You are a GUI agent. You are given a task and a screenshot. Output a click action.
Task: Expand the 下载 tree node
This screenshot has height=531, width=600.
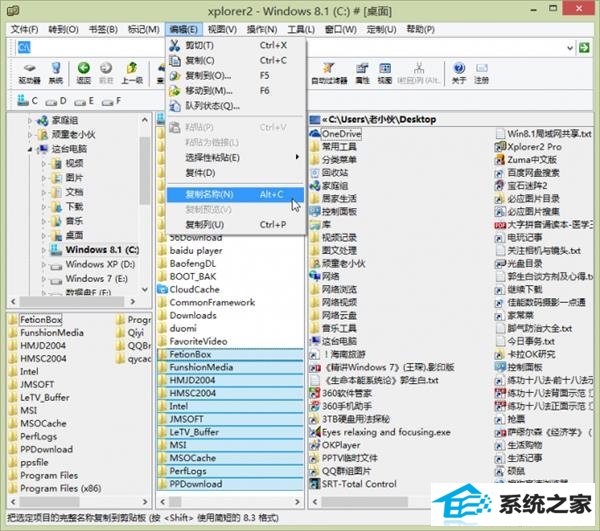point(44,207)
